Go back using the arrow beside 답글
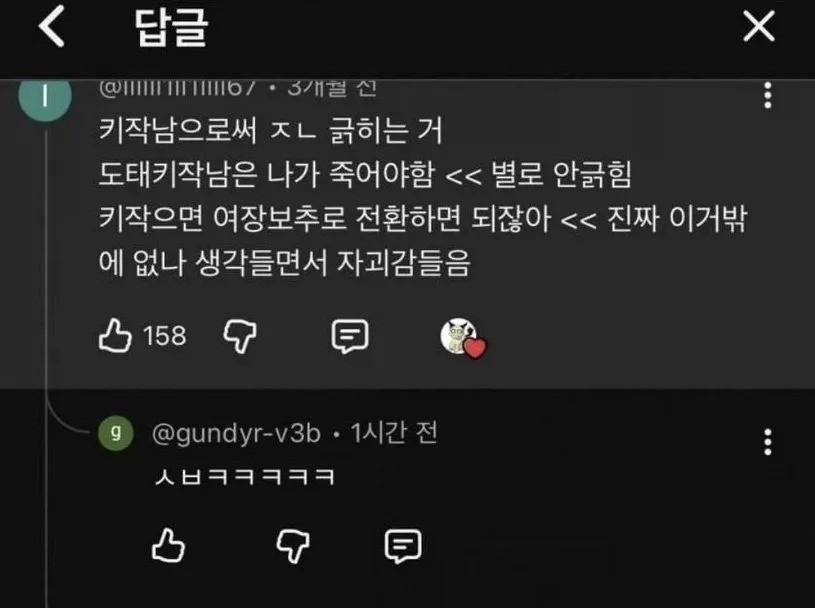Viewport: 815px width, 608px height. (51, 27)
